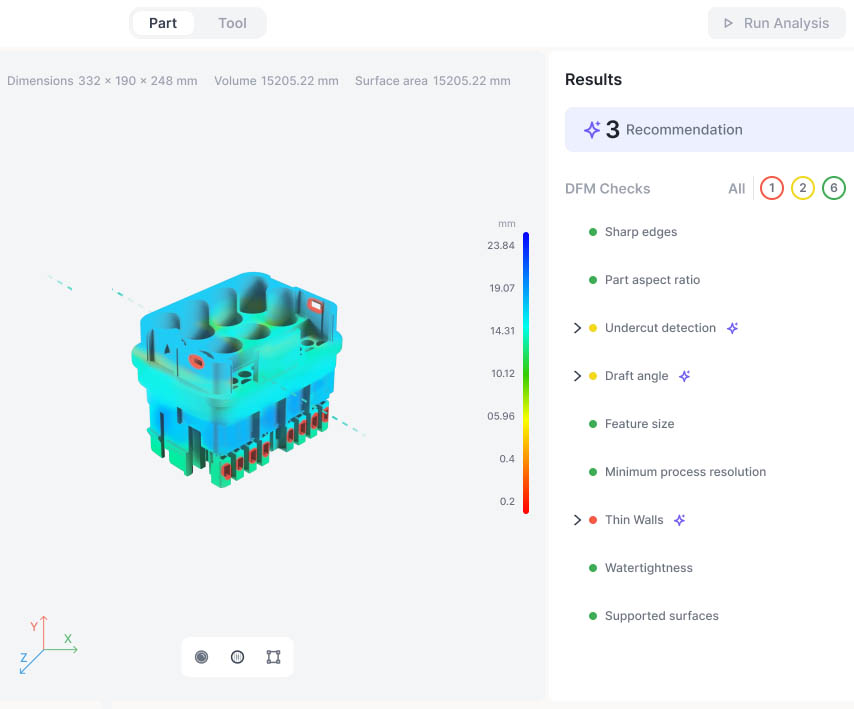The height and width of the screenshot is (709, 854).
Task: Click the striped circle view mode icon
Action: 237,657
